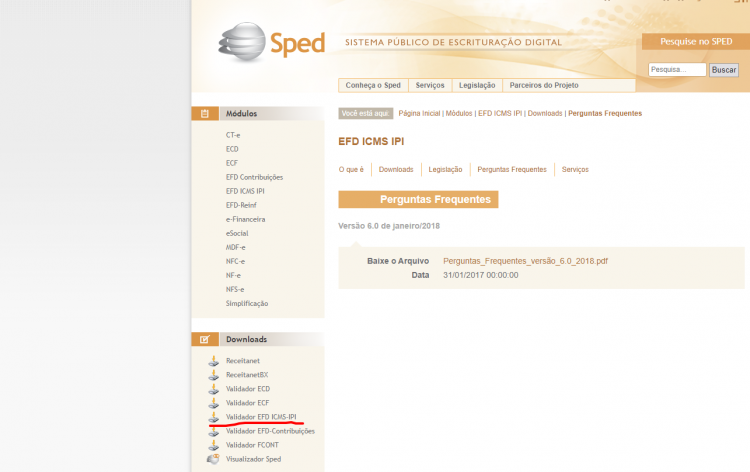Click the Buscar search button
The image size is (750, 472).
[724, 70]
